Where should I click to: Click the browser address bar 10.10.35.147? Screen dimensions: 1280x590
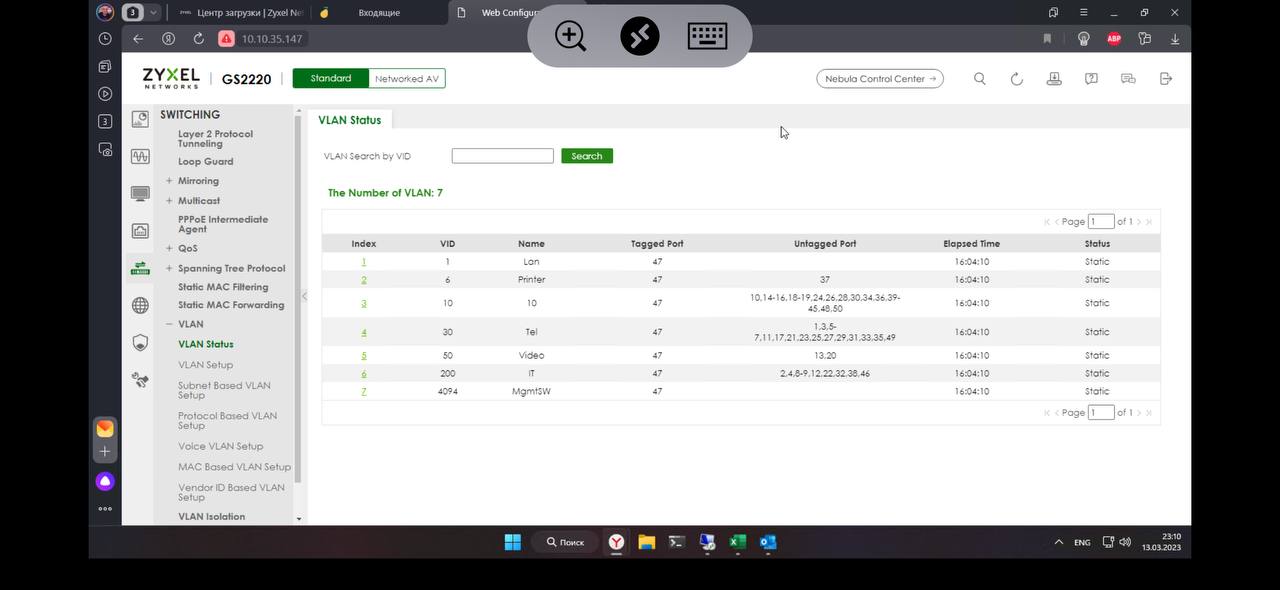[272, 39]
